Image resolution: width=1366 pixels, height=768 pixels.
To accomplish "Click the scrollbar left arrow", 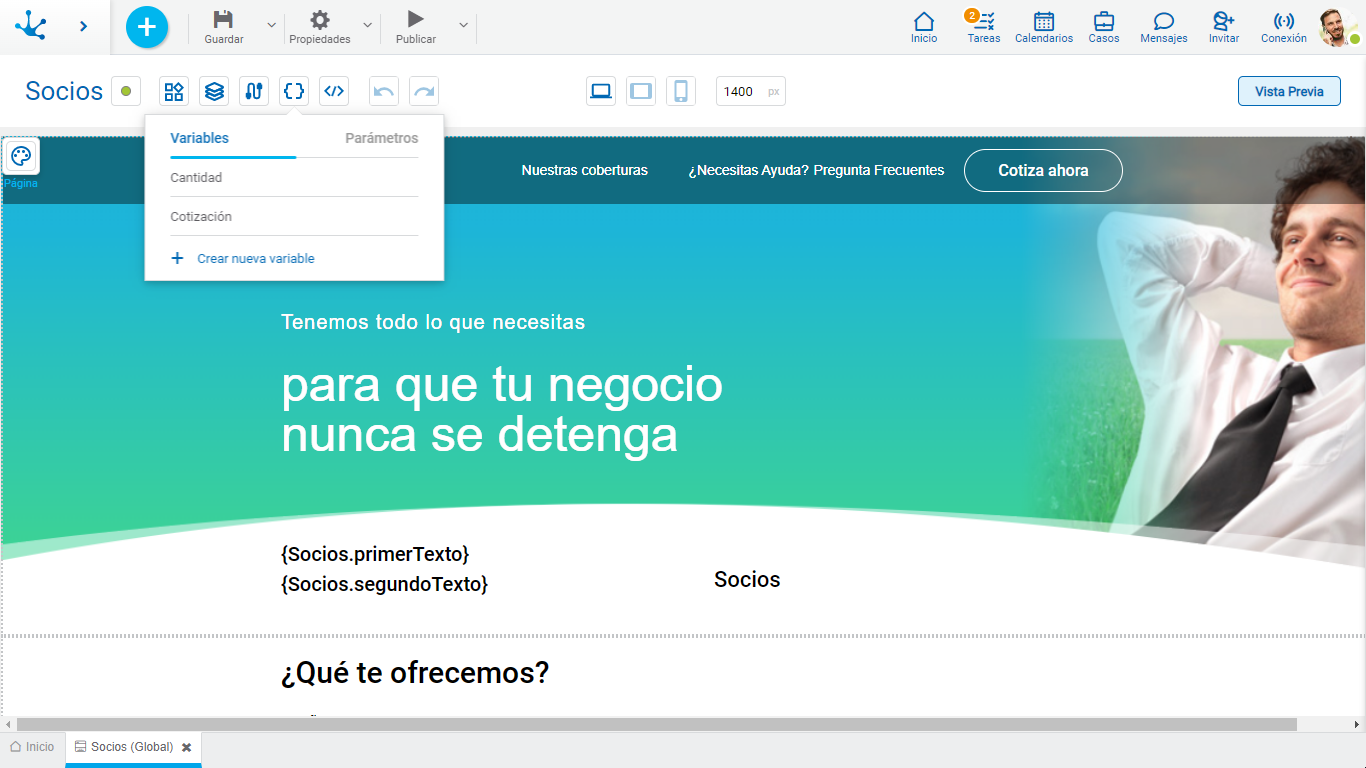I will 8,724.
